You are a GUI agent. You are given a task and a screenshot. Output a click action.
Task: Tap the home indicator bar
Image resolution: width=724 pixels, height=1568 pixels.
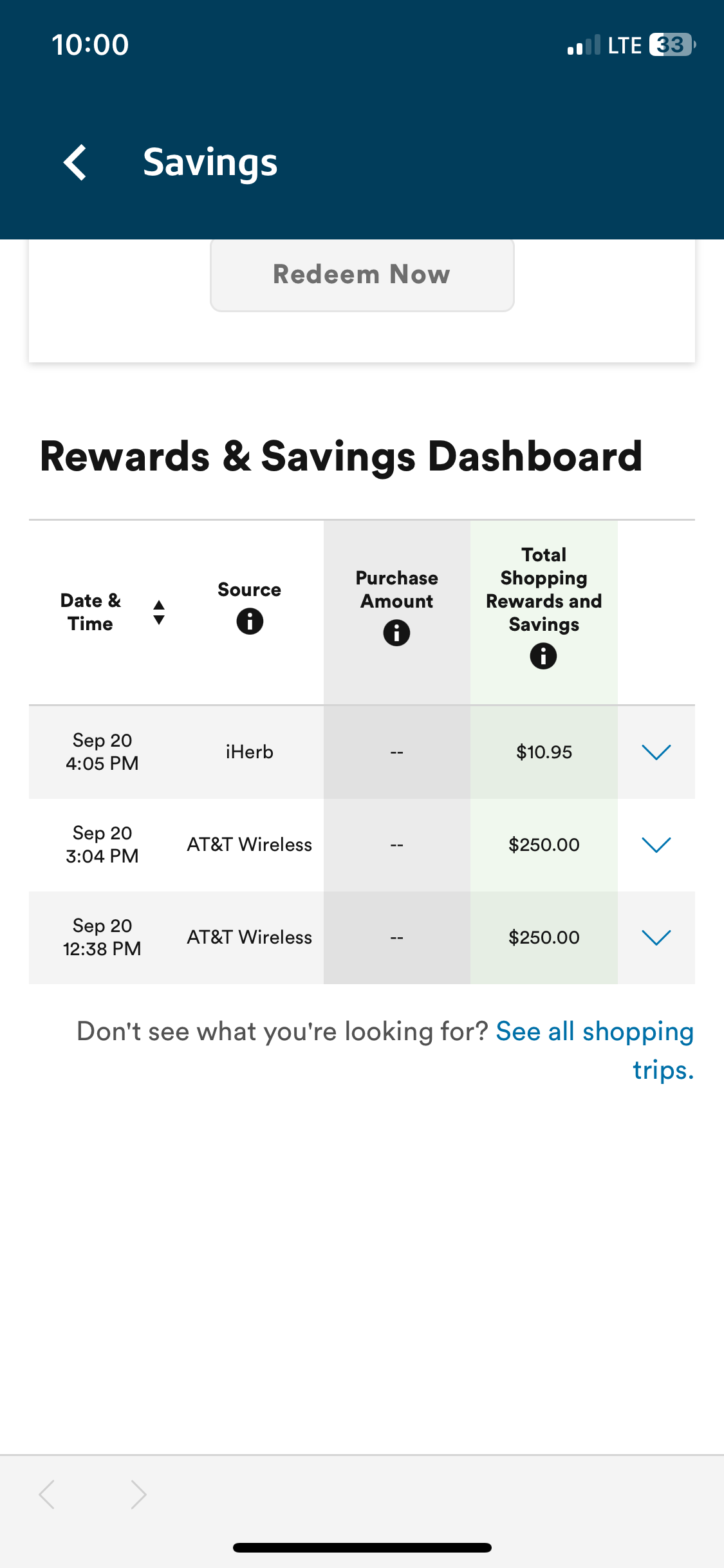tap(362, 1547)
